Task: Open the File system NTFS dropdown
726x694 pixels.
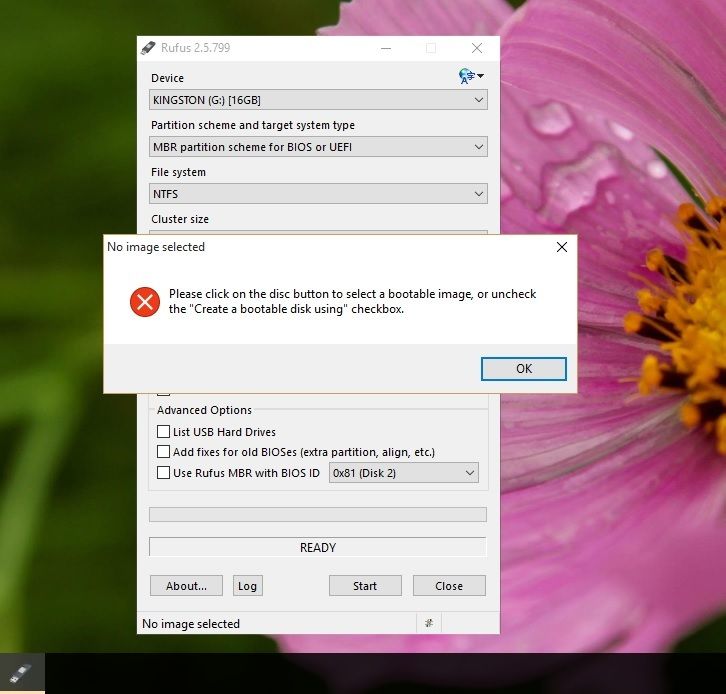Action: click(x=318, y=194)
